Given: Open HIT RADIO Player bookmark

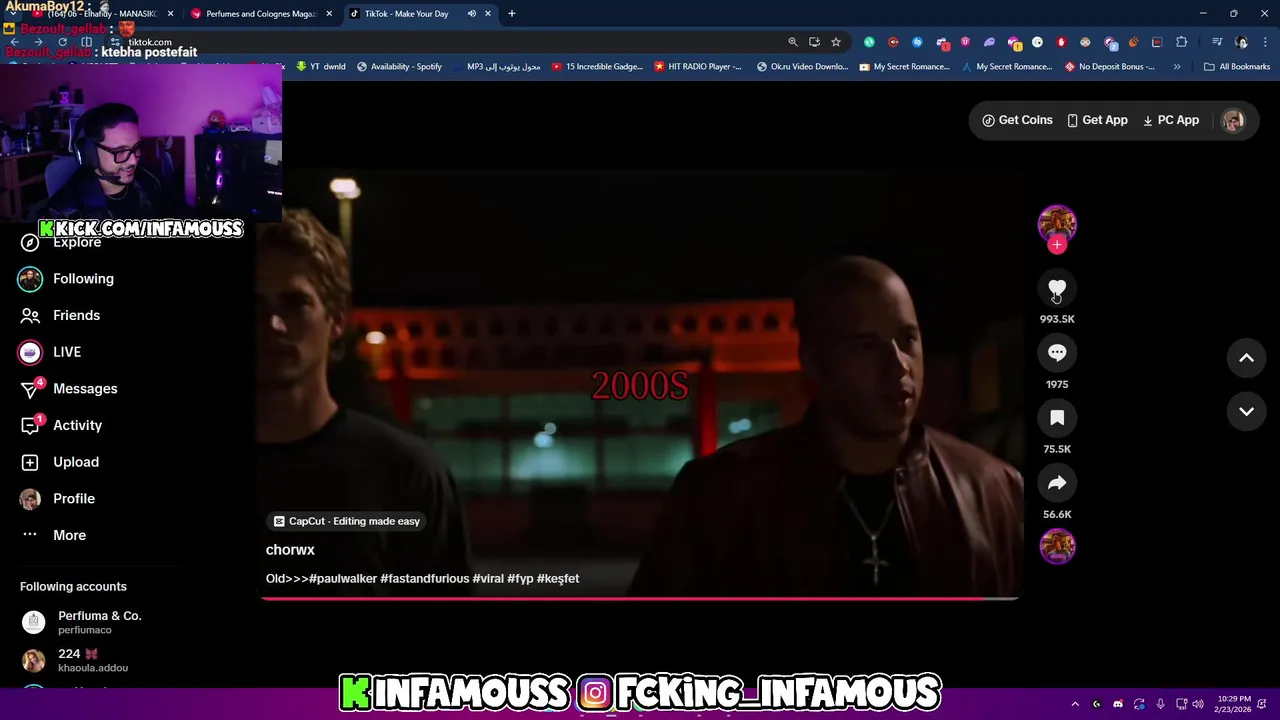Looking at the screenshot, I should coord(697,67).
